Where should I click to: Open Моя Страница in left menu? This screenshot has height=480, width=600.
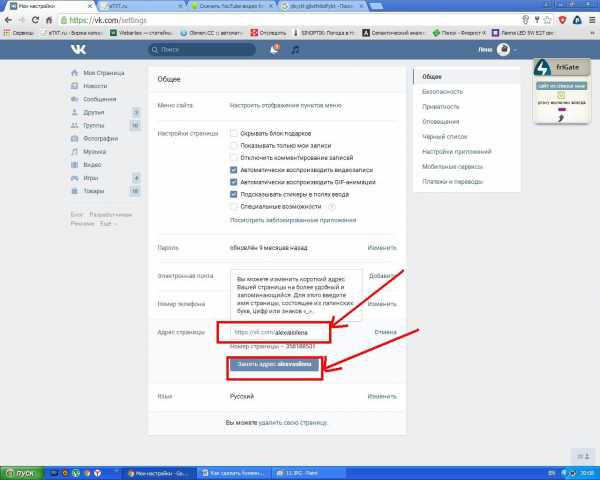[x=104, y=73]
